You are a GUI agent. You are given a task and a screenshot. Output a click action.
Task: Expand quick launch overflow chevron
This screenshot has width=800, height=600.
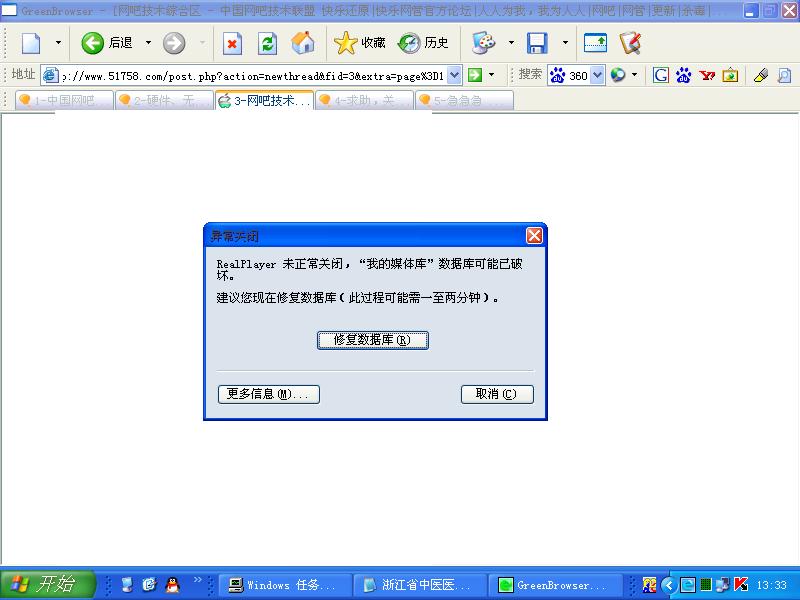198,580
